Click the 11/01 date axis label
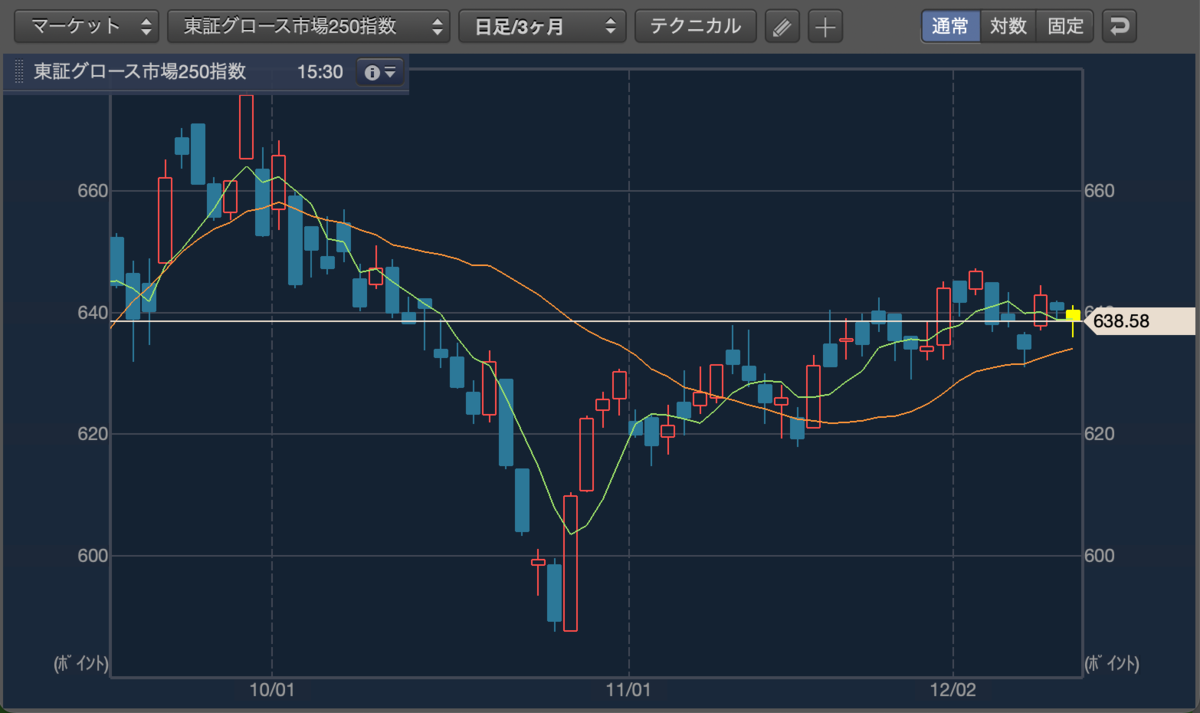 [629, 690]
